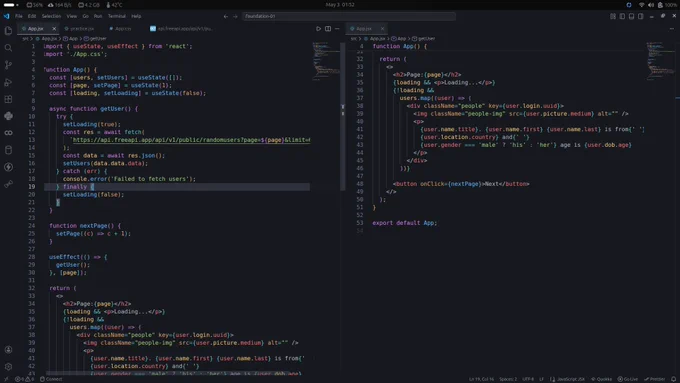680x383 pixels.
Task: Click the Split Editor icon in left editor
Action: pos(328,29)
